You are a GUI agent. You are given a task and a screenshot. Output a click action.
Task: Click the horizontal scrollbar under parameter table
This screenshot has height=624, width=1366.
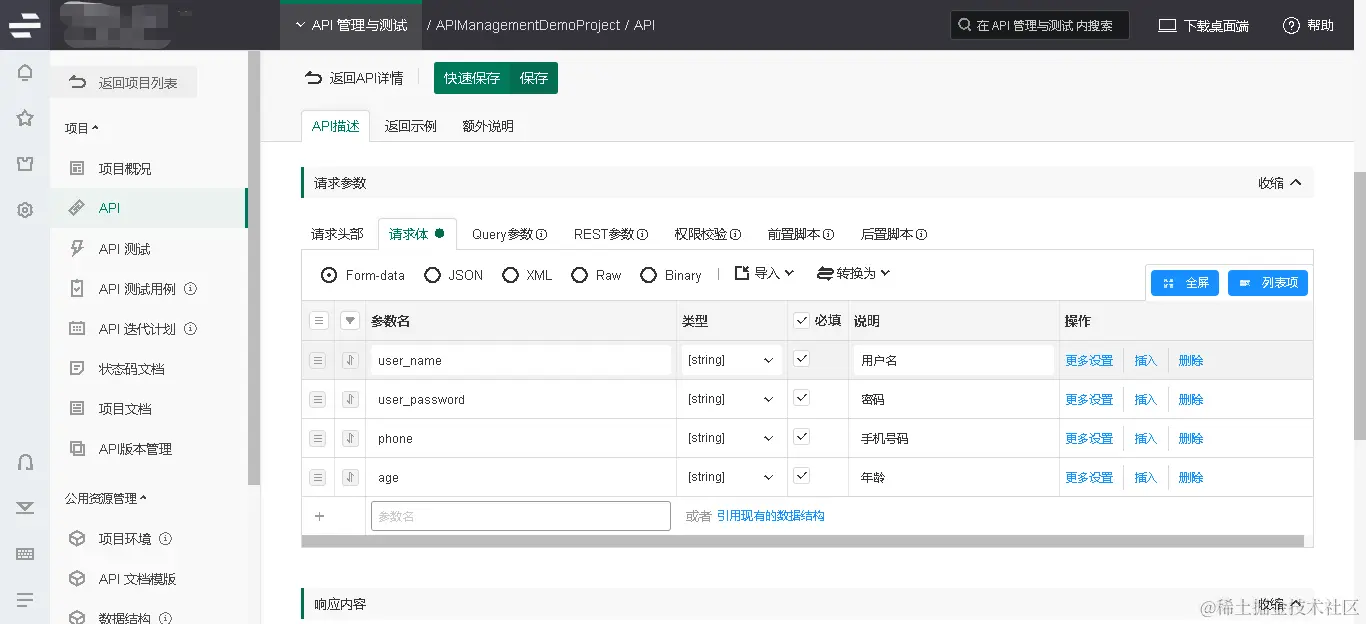(x=803, y=541)
